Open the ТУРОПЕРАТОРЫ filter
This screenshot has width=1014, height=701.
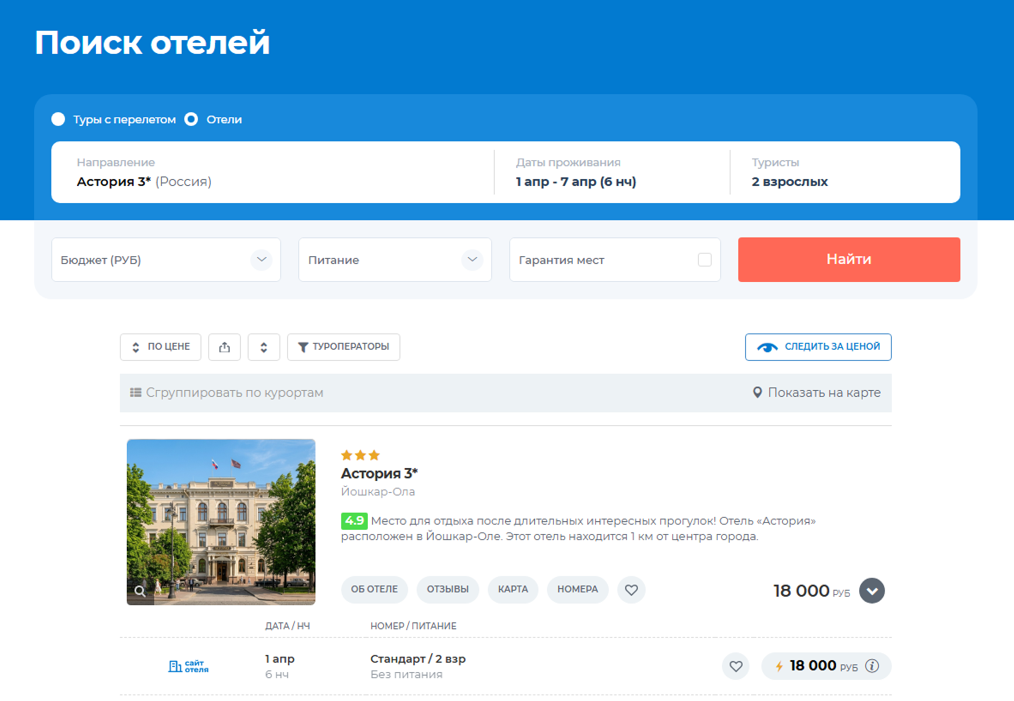pos(343,347)
